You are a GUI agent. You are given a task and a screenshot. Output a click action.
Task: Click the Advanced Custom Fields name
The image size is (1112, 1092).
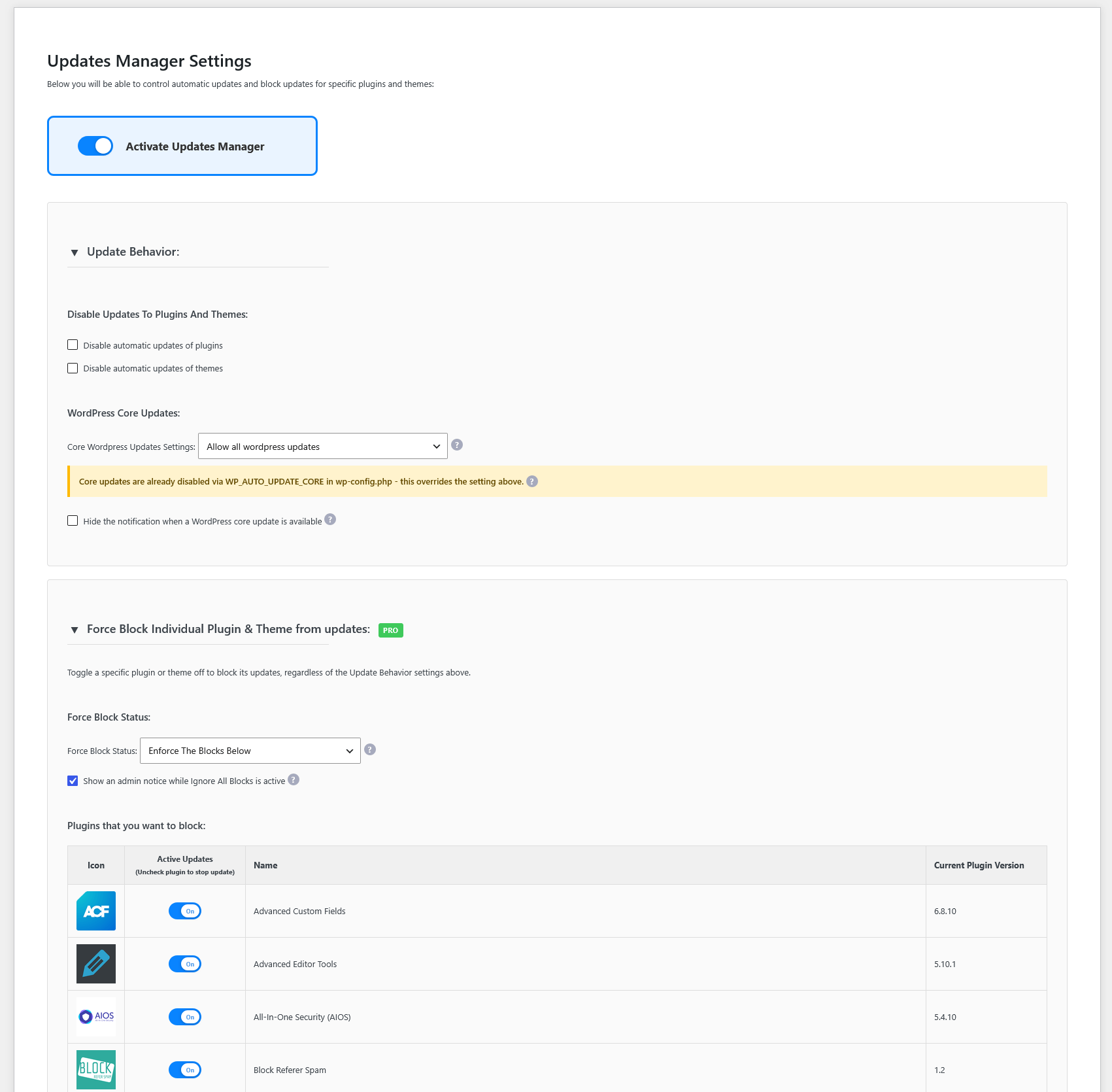[299, 911]
